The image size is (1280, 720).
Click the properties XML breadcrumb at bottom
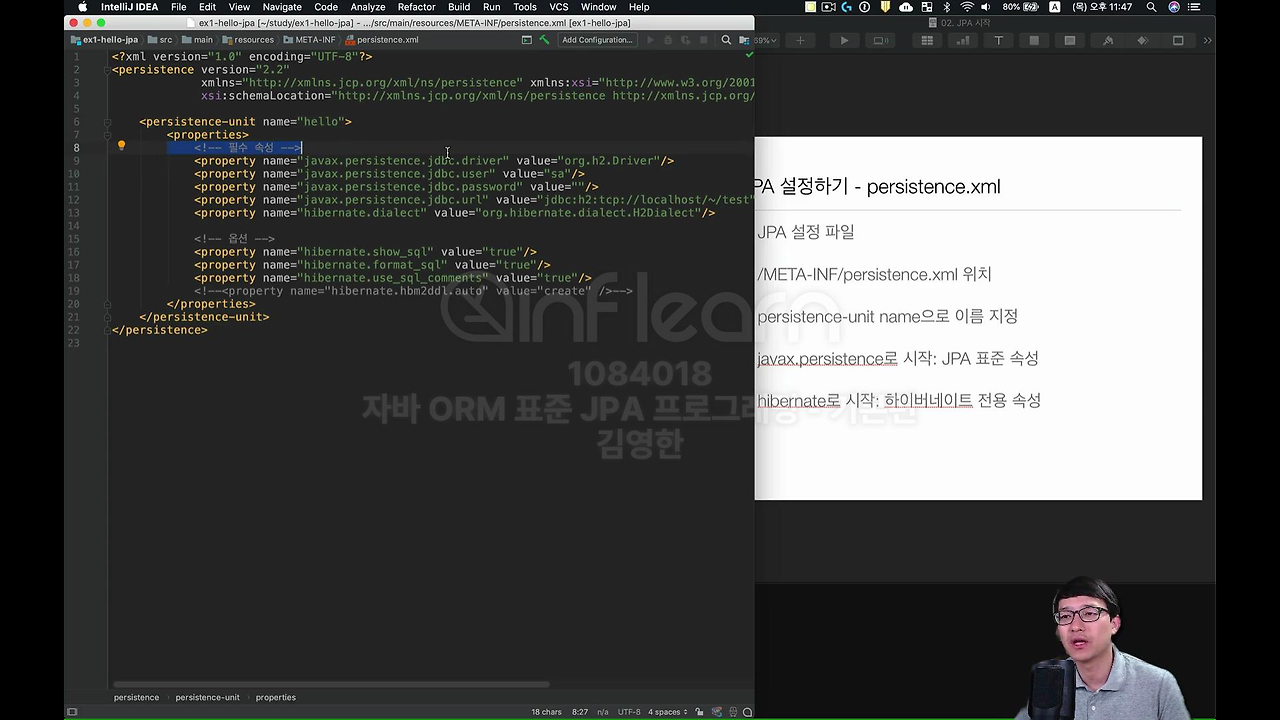tap(275, 697)
